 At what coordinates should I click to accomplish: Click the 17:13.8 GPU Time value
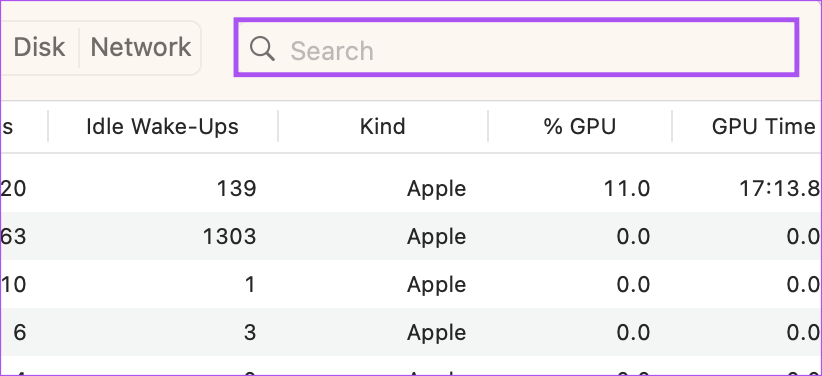[x=780, y=188]
